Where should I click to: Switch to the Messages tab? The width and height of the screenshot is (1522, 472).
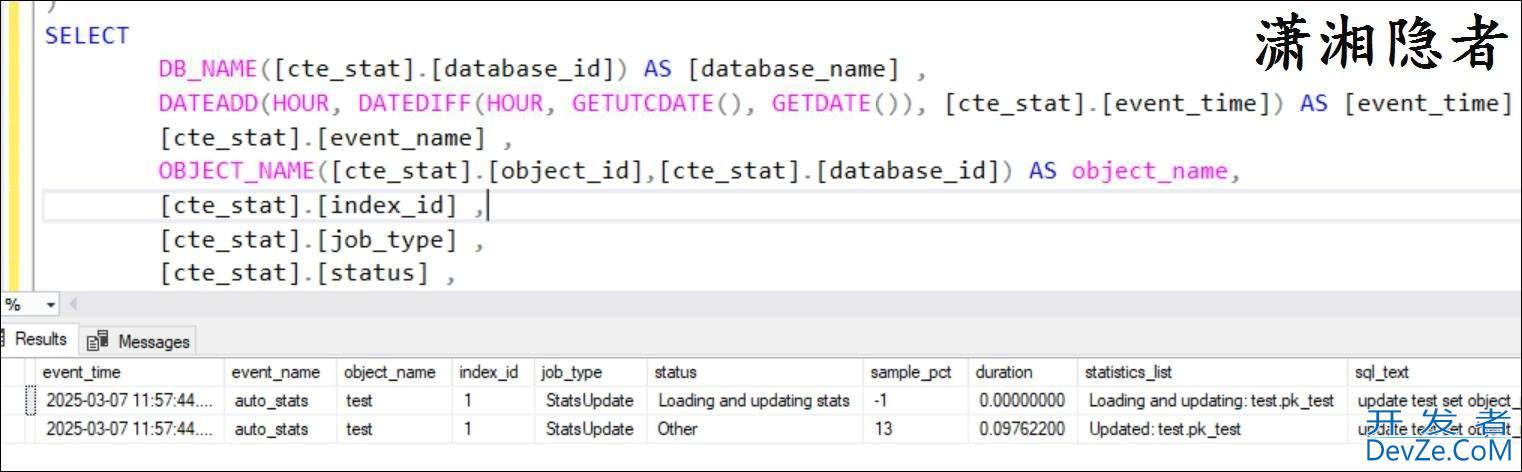(138, 342)
